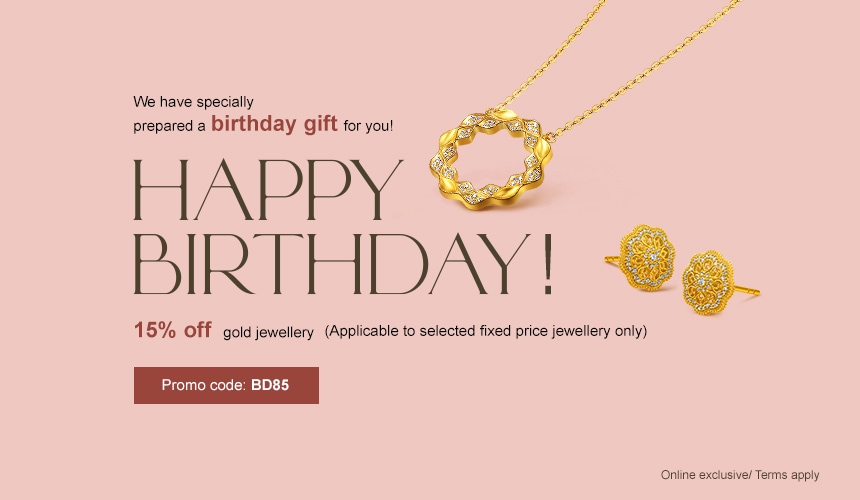Click the 'Terms apply' text

pos(787,475)
